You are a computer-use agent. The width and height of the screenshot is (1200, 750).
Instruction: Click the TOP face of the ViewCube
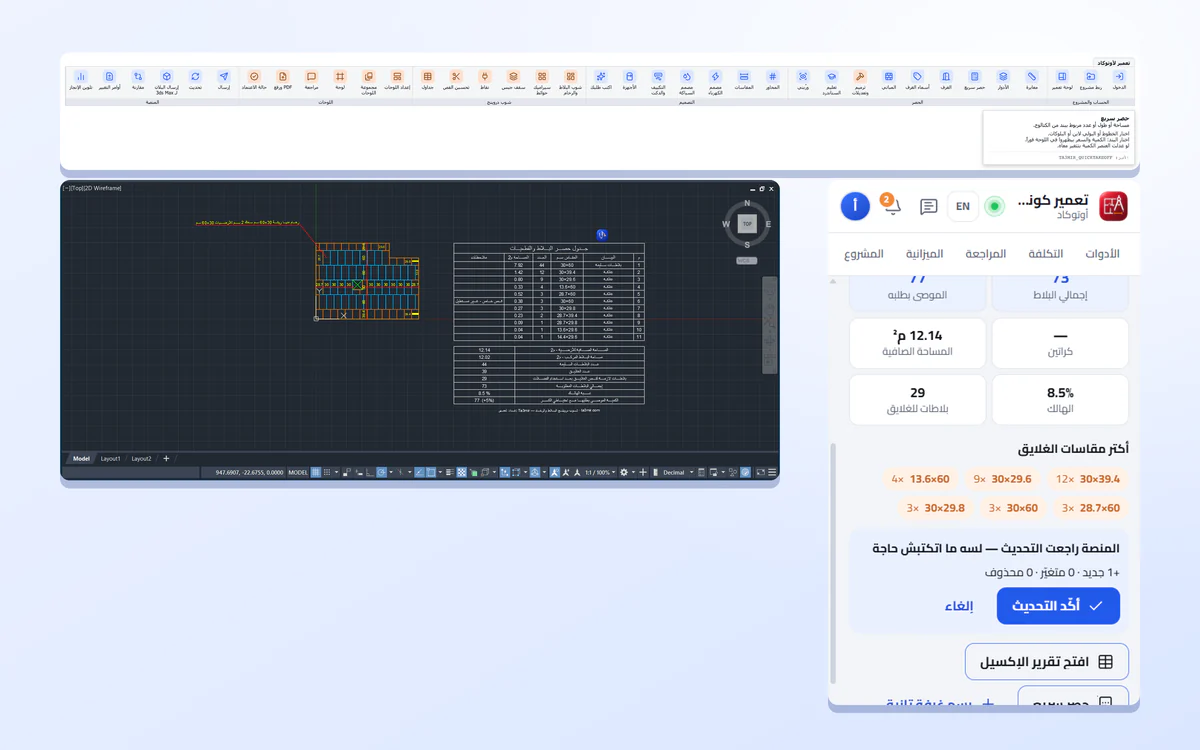(x=746, y=224)
